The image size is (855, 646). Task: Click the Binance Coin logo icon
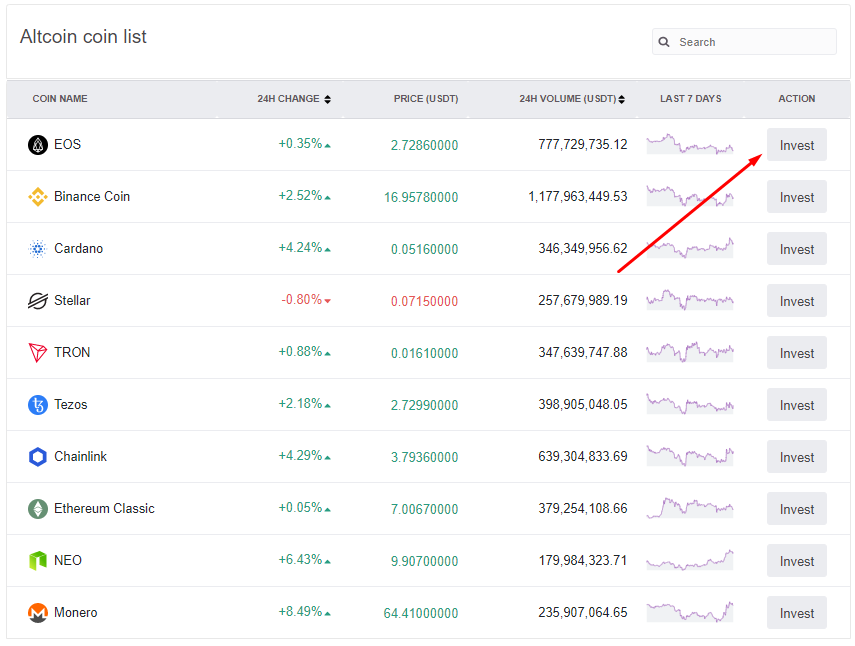click(38, 197)
